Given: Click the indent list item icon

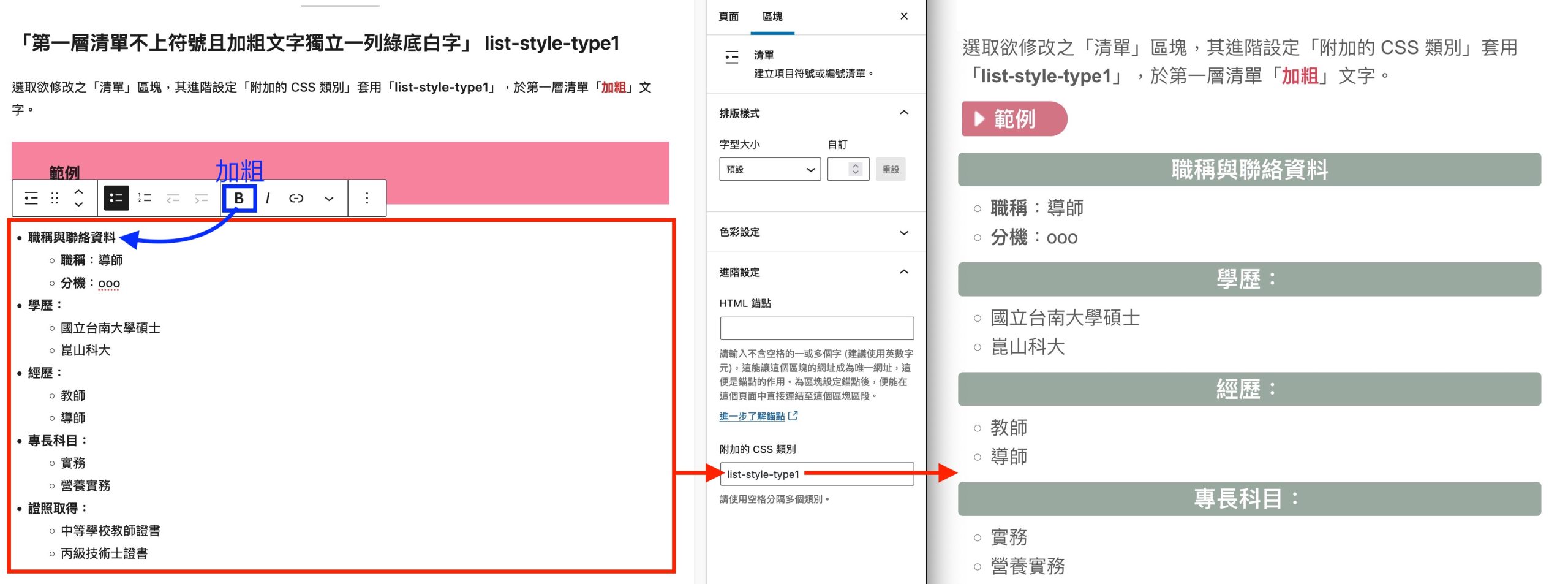Looking at the screenshot, I should 201,198.
